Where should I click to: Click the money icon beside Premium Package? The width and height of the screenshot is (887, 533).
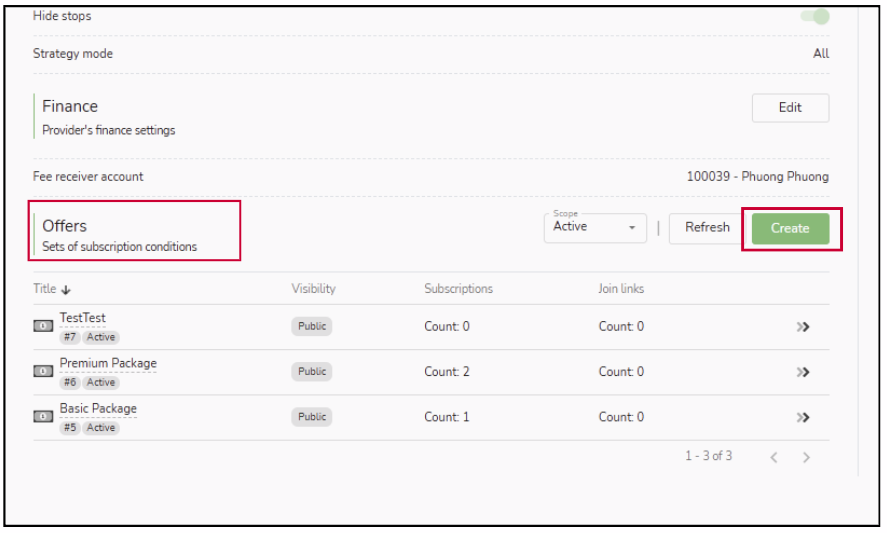coord(43,371)
